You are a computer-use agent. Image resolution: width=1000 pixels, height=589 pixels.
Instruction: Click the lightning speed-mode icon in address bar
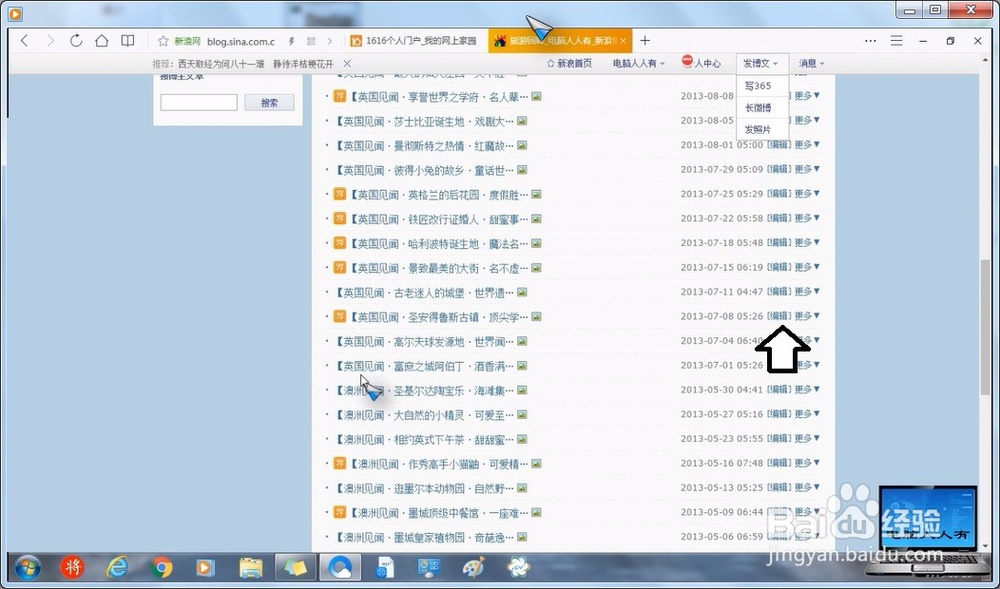[x=291, y=41]
